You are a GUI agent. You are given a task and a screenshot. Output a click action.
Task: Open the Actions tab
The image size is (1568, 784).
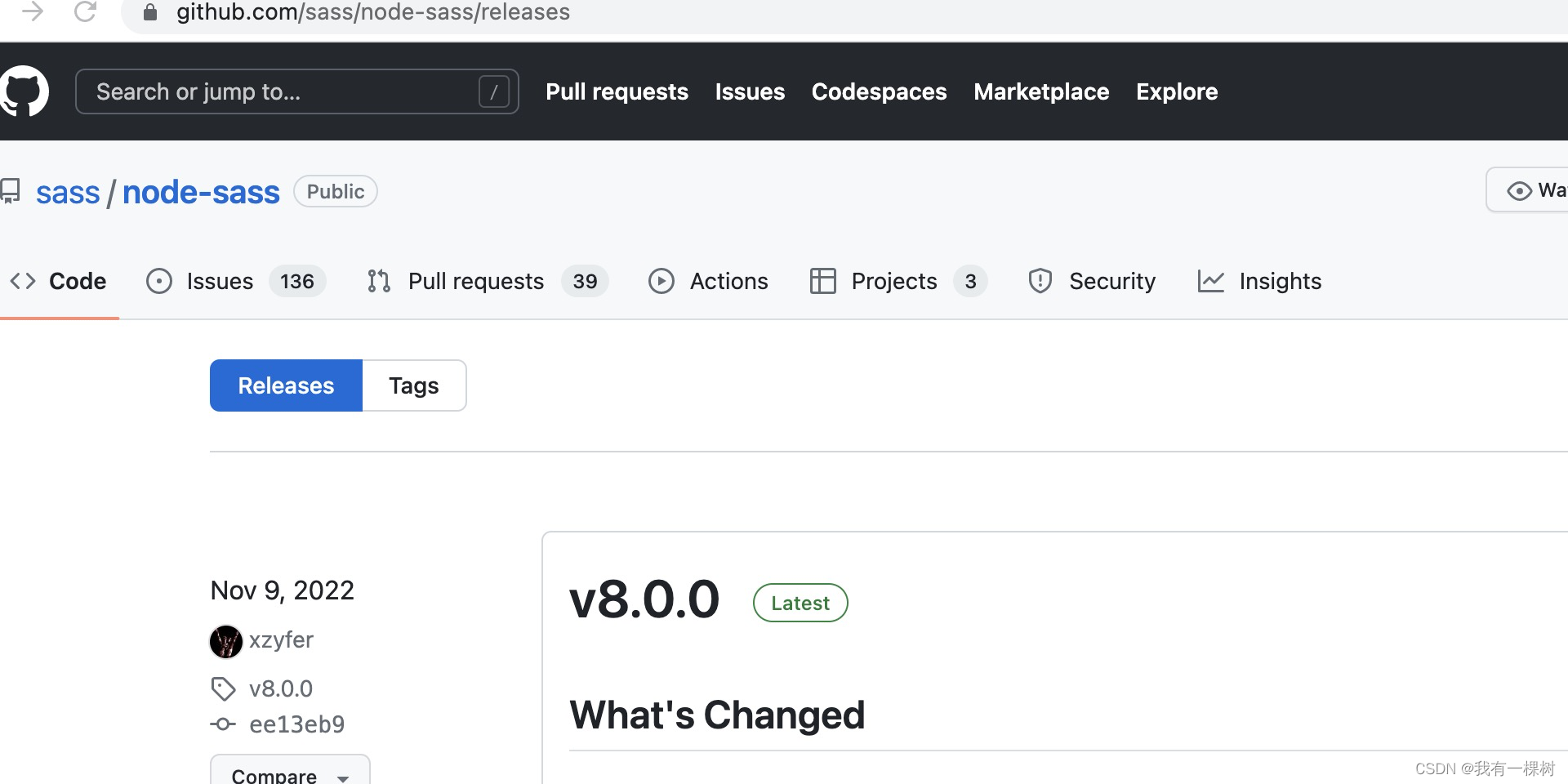click(x=708, y=281)
